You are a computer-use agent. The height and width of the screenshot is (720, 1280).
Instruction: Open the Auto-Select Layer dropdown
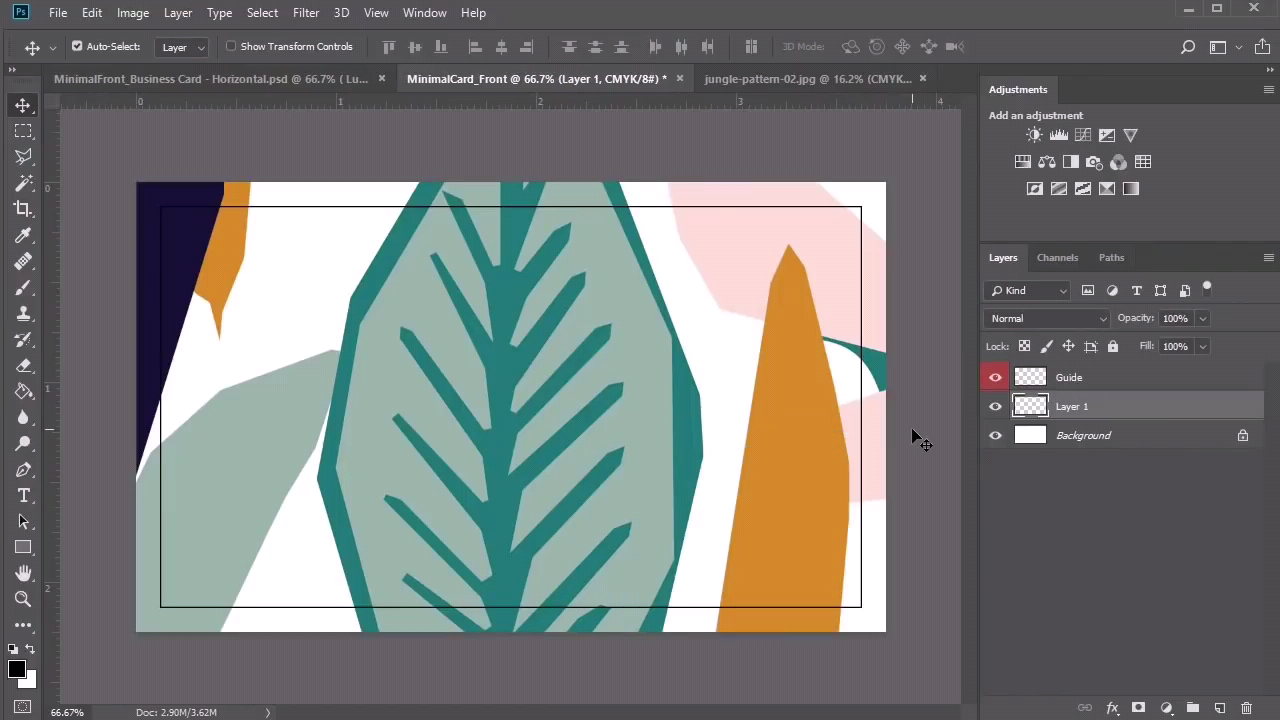coord(183,47)
